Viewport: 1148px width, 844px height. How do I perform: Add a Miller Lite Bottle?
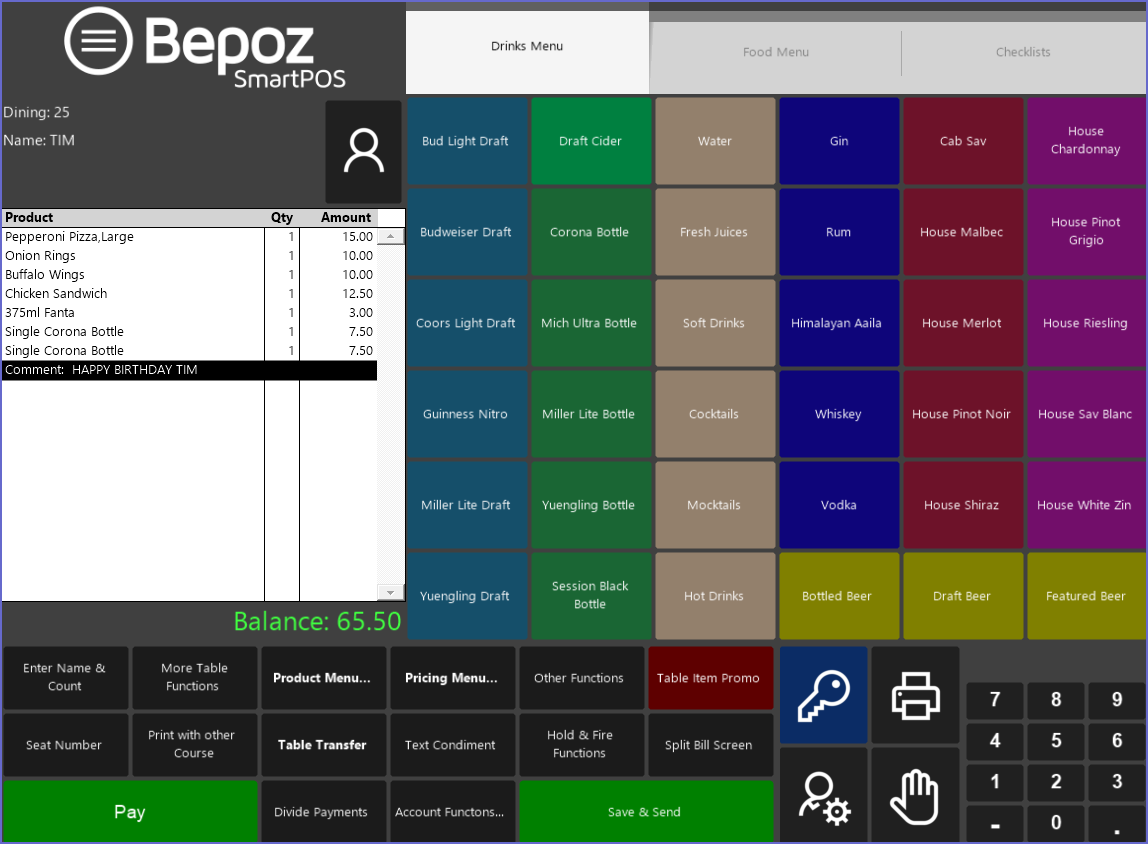click(x=591, y=414)
